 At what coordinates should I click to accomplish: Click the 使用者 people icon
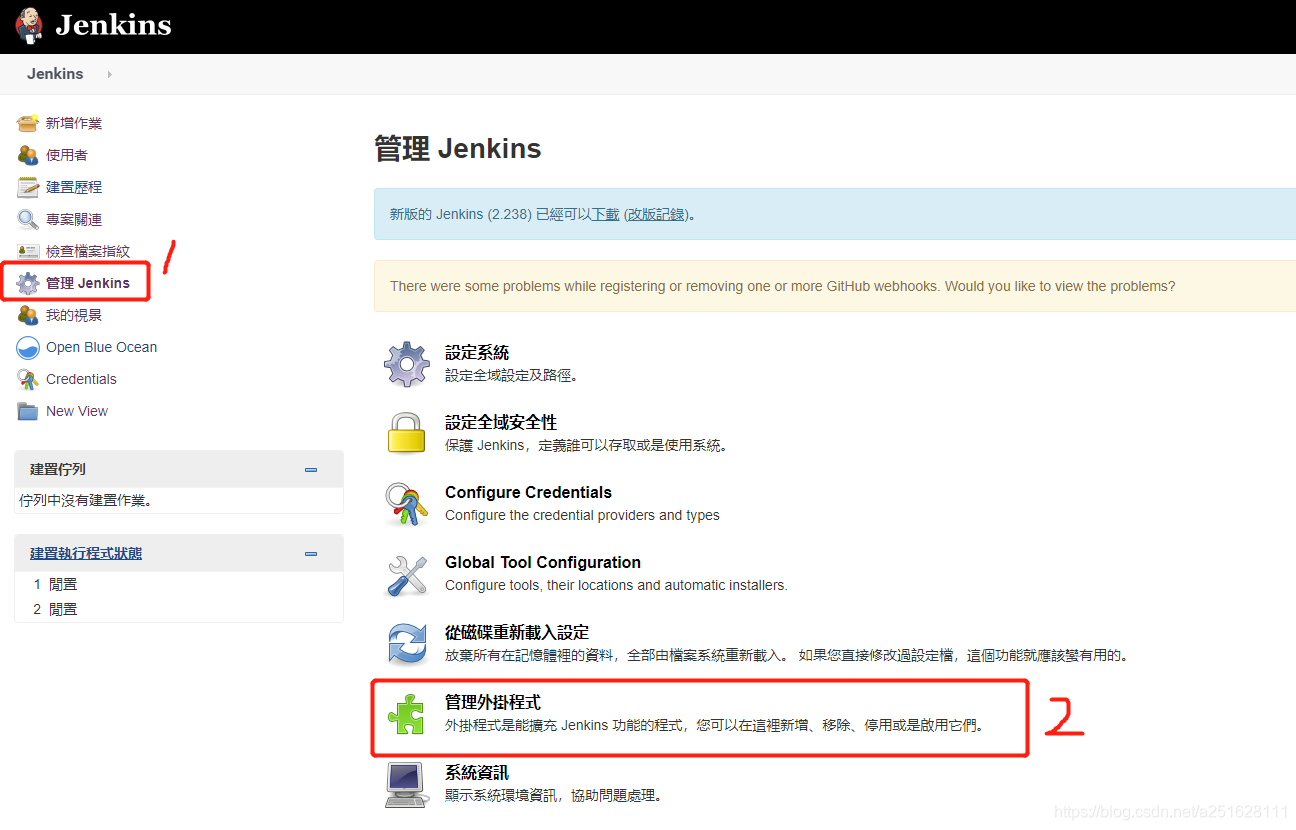tap(28, 155)
